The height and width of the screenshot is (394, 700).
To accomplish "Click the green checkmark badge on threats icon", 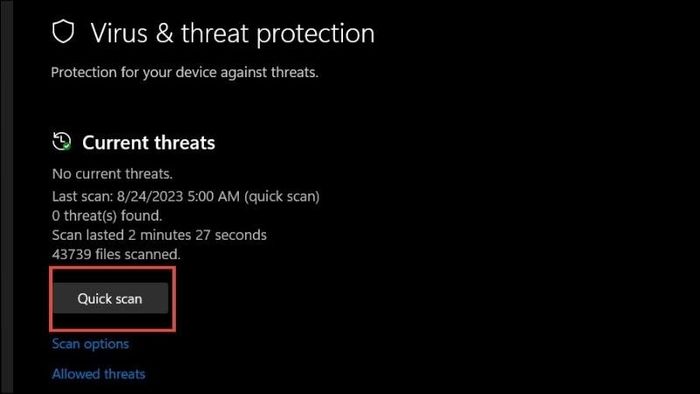I will 67,146.
